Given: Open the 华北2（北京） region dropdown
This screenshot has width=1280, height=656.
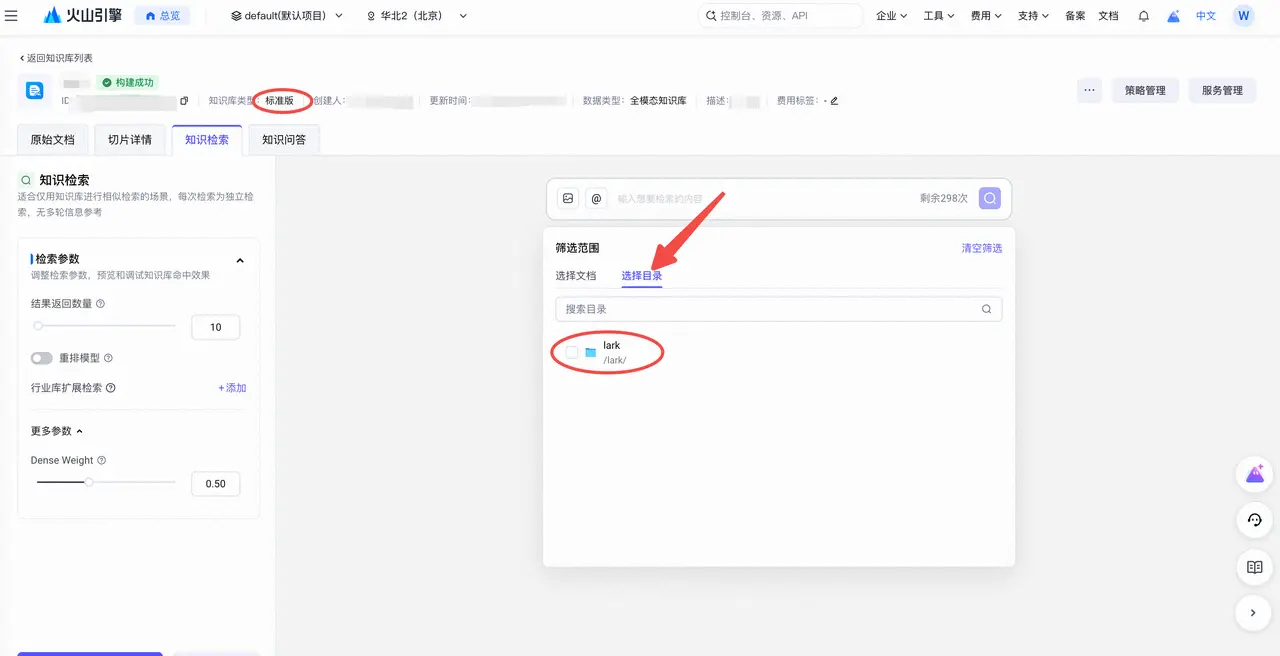Looking at the screenshot, I should coord(417,16).
